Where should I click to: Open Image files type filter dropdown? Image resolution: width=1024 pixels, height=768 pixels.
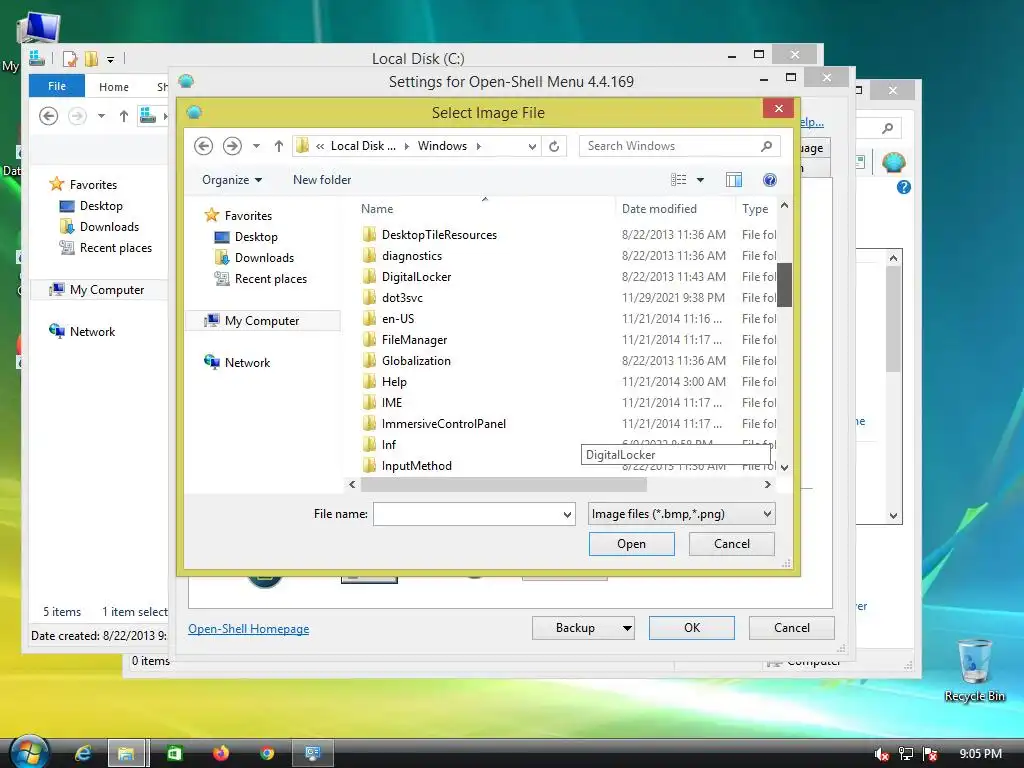pos(681,514)
